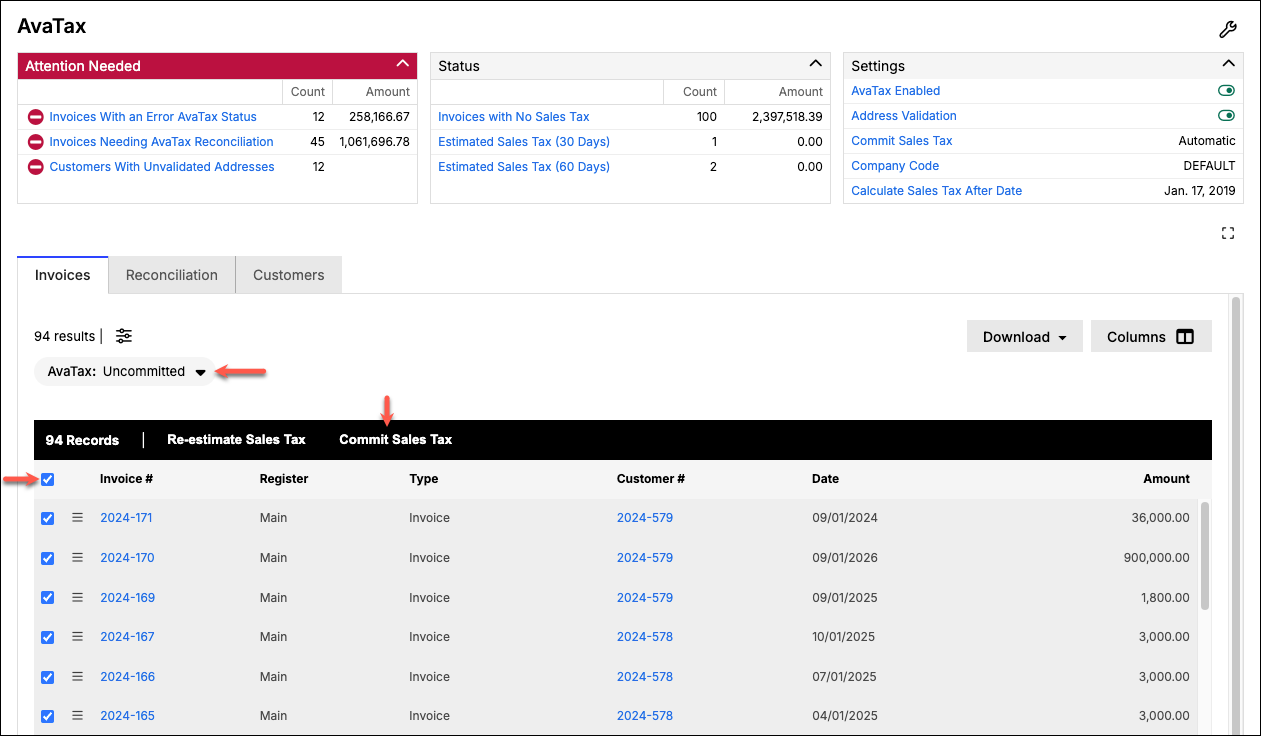The width and height of the screenshot is (1261, 736).
Task: Switch to the Reconciliation tab
Action: (172, 275)
